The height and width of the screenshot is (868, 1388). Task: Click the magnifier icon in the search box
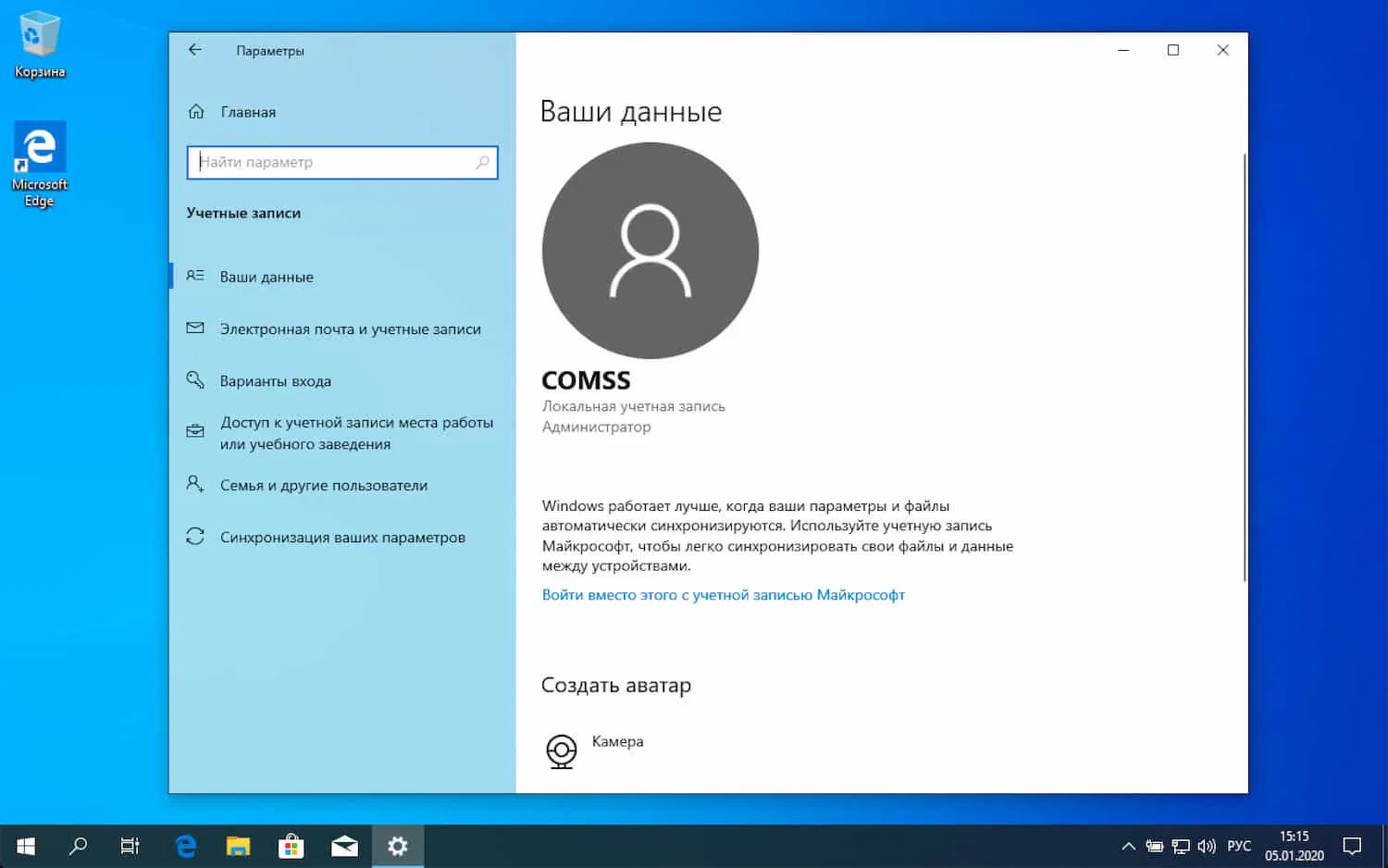click(482, 162)
